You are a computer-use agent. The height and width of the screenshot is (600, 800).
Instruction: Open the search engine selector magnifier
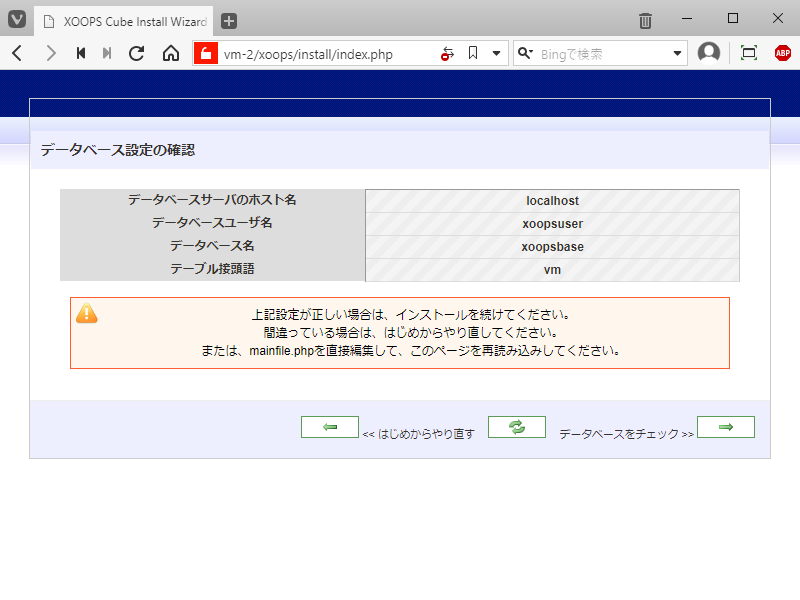[x=525, y=53]
